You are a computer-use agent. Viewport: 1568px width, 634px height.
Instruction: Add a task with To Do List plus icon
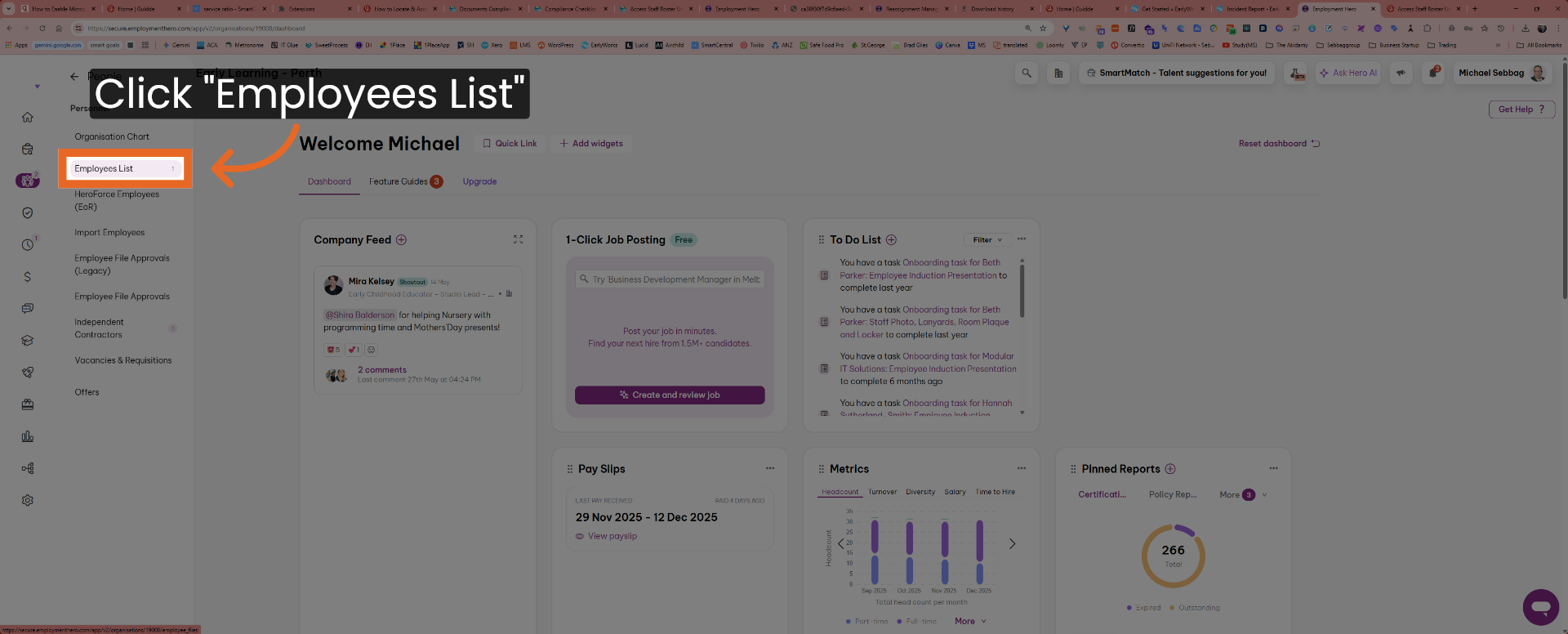[x=891, y=239]
